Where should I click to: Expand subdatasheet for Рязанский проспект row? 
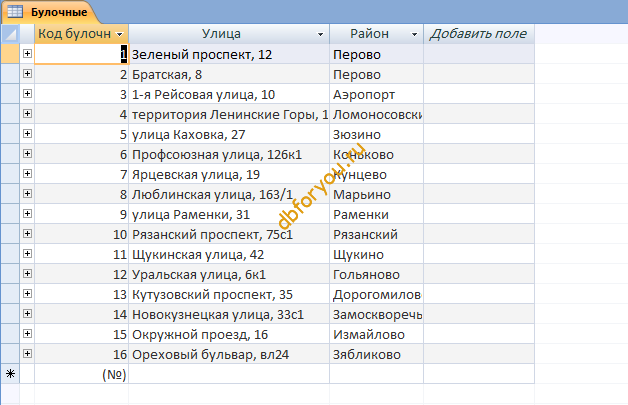(x=27, y=234)
